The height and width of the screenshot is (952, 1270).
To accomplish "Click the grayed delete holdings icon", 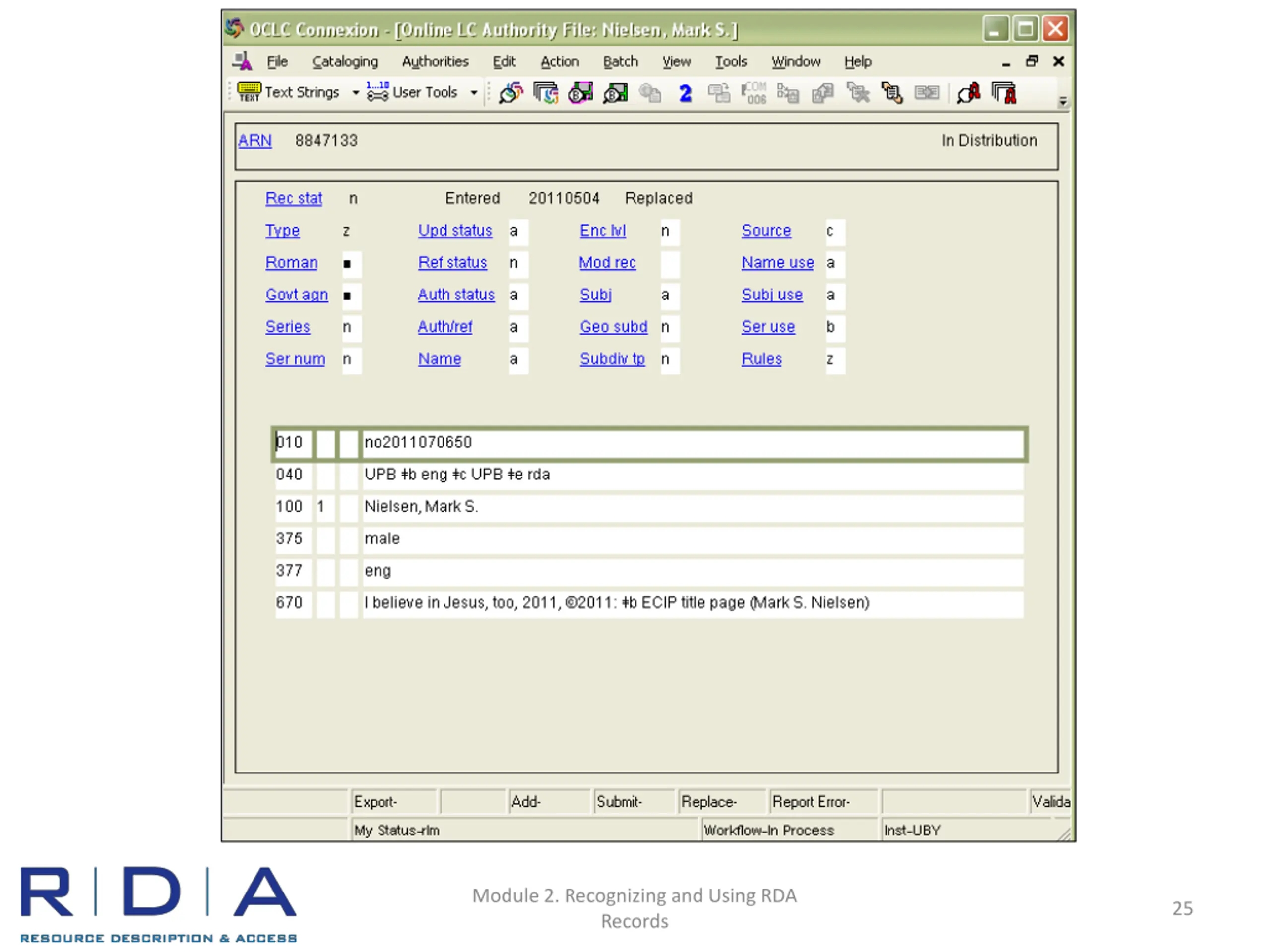I will coord(858,92).
